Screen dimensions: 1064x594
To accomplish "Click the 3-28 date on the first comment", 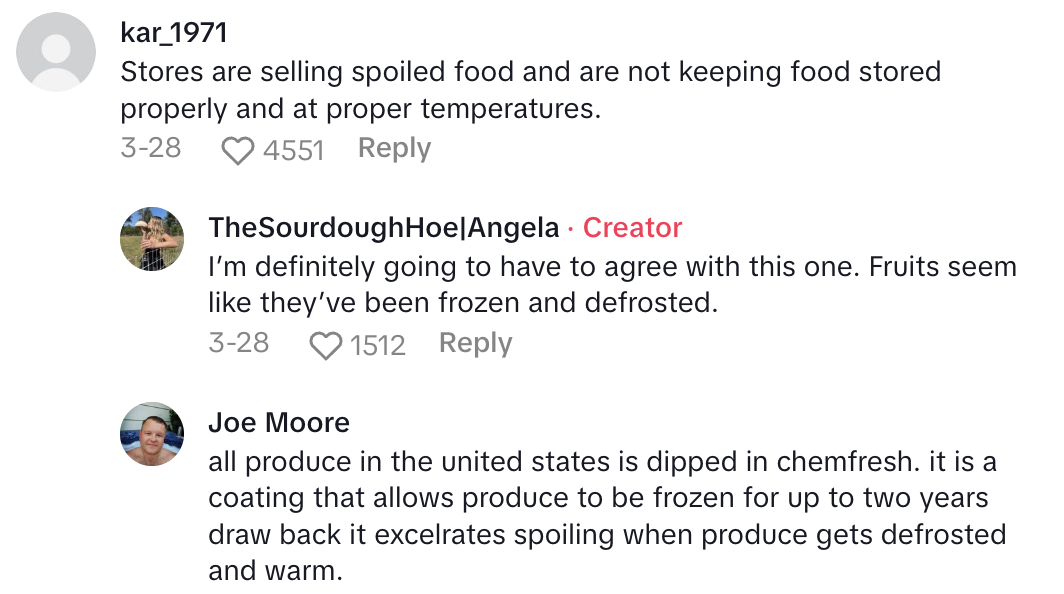I will coord(150,148).
